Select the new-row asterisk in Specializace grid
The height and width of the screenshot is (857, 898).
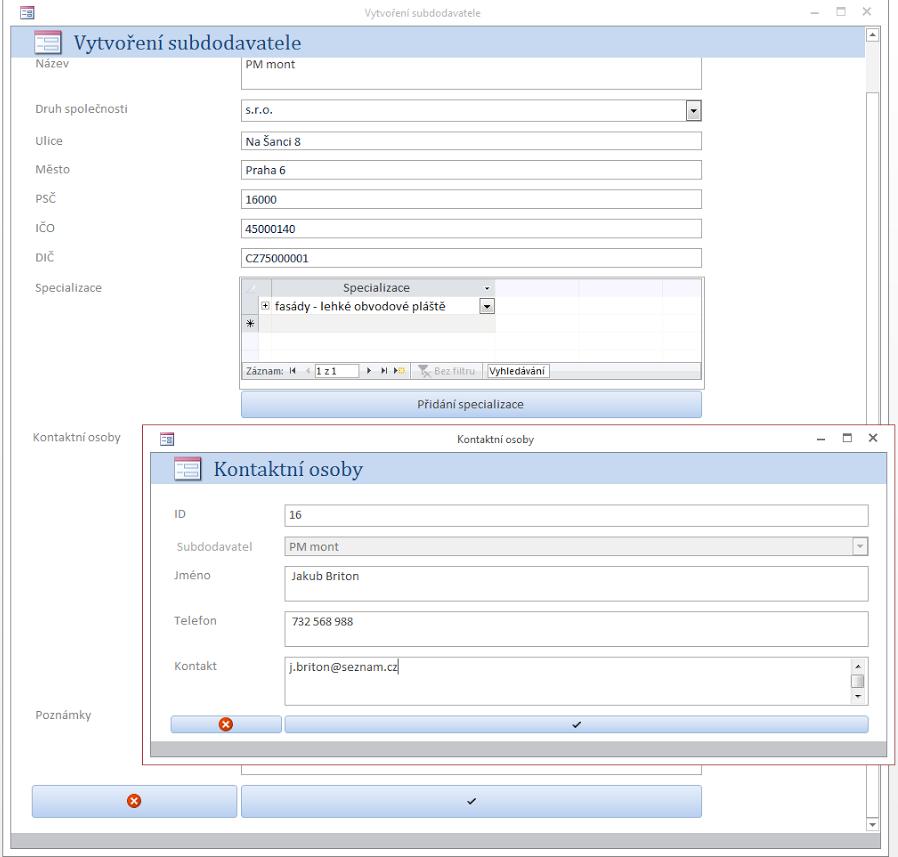point(250,324)
